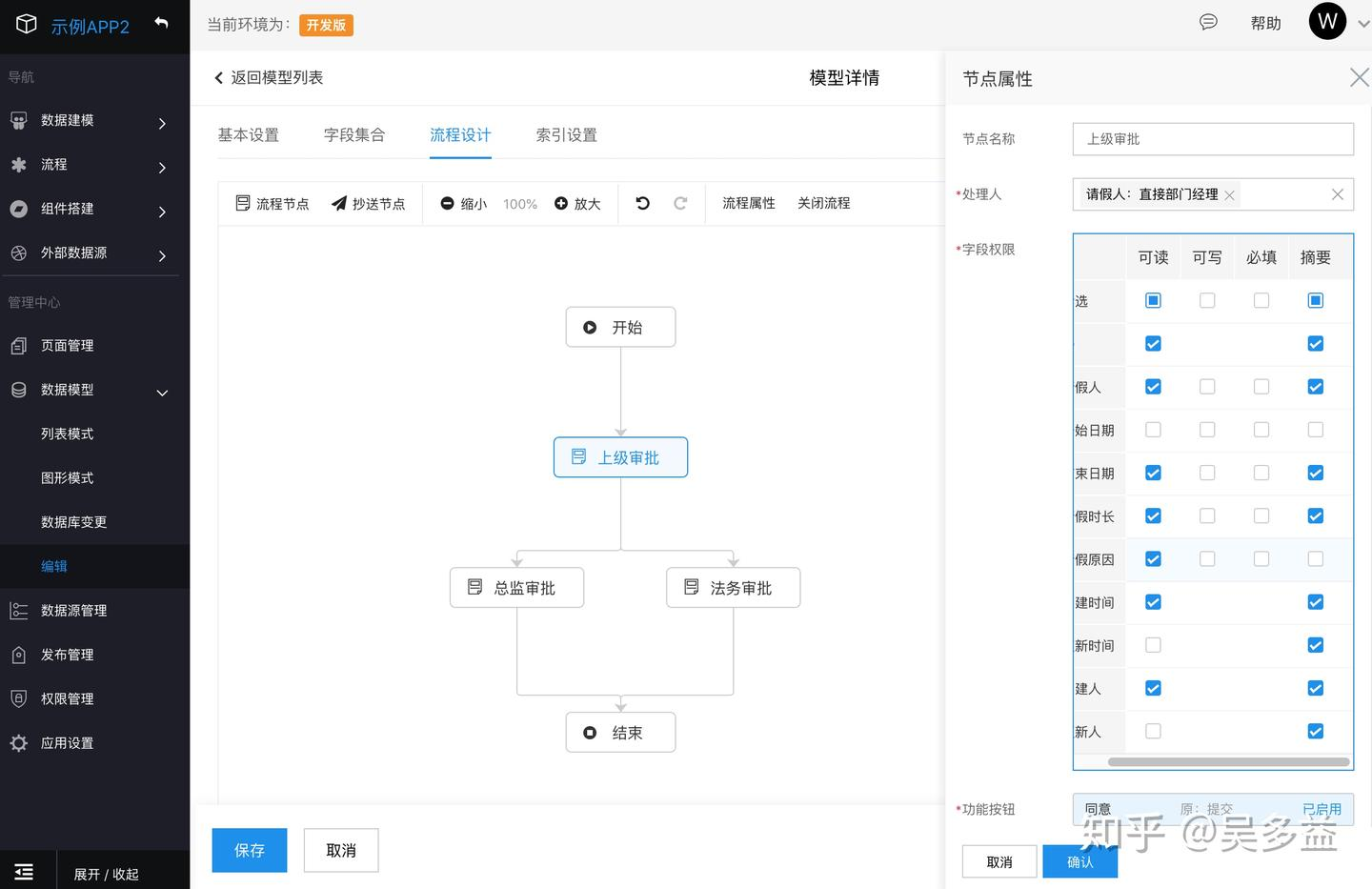Click 确认 in node properties panel
The width and height of the screenshot is (1372, 889).
1079,861
